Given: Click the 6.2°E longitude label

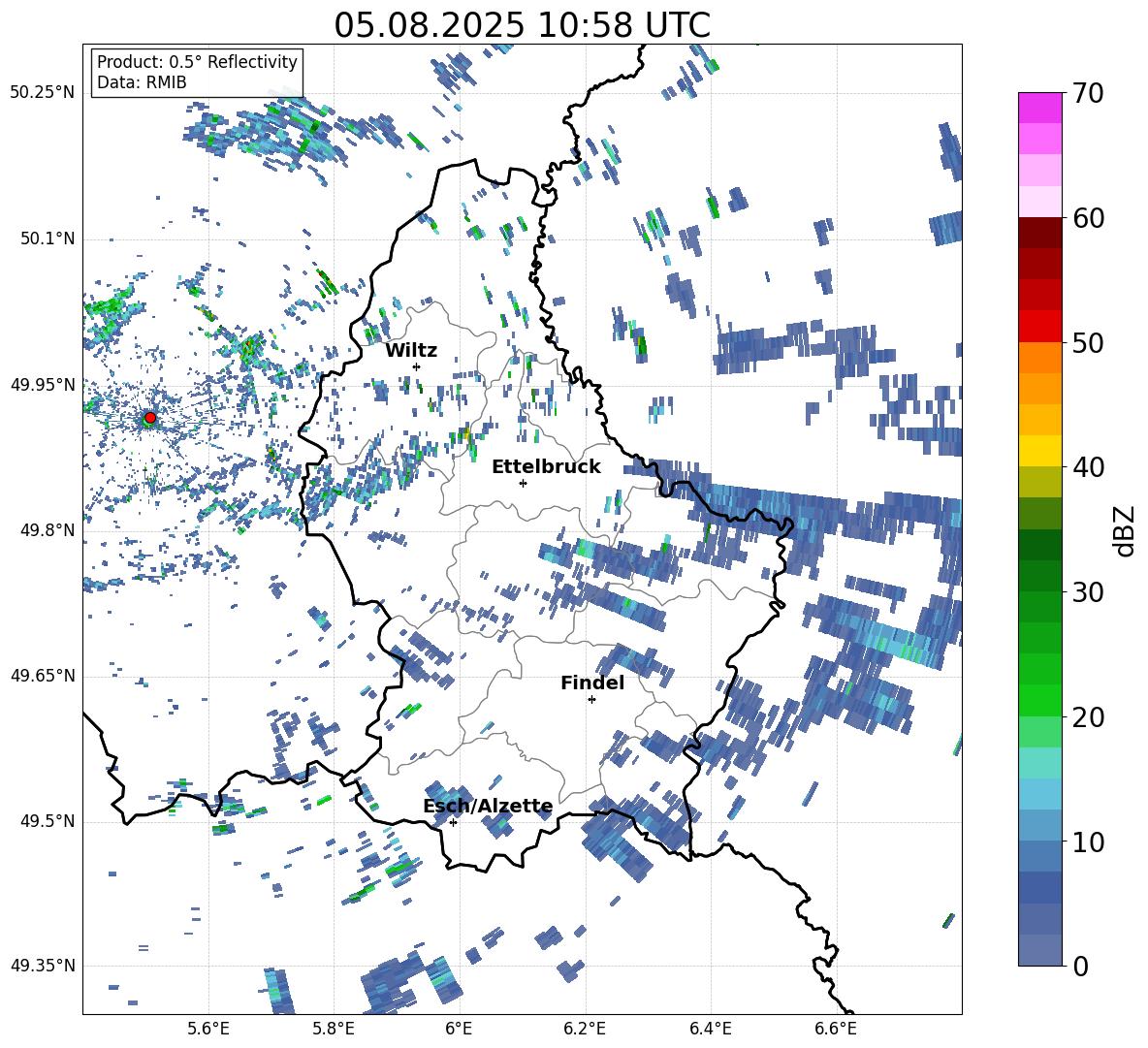Looking at the screenshot, I should 585,1029.
